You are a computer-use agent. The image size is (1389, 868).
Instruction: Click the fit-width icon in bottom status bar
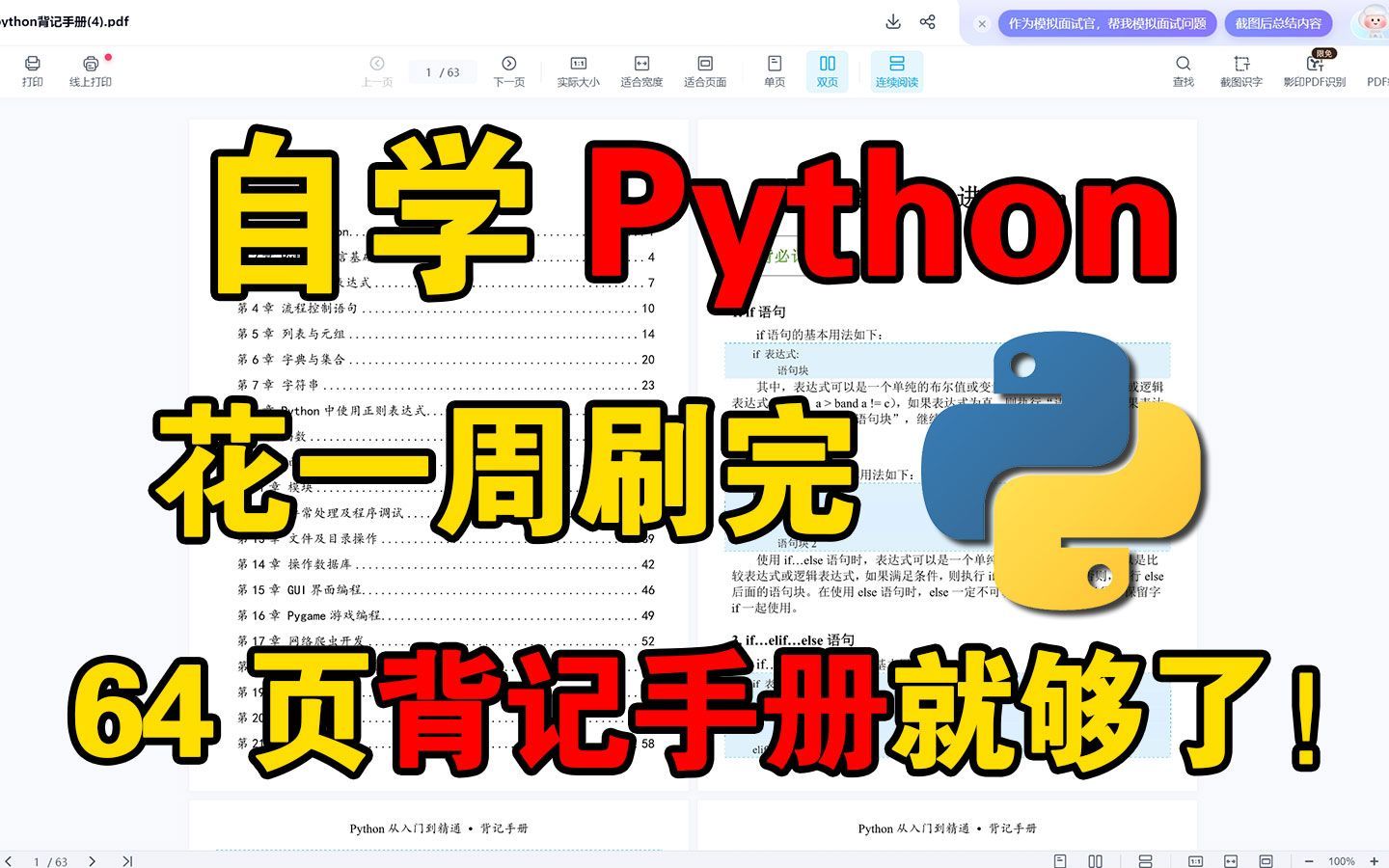[1231, 860]
